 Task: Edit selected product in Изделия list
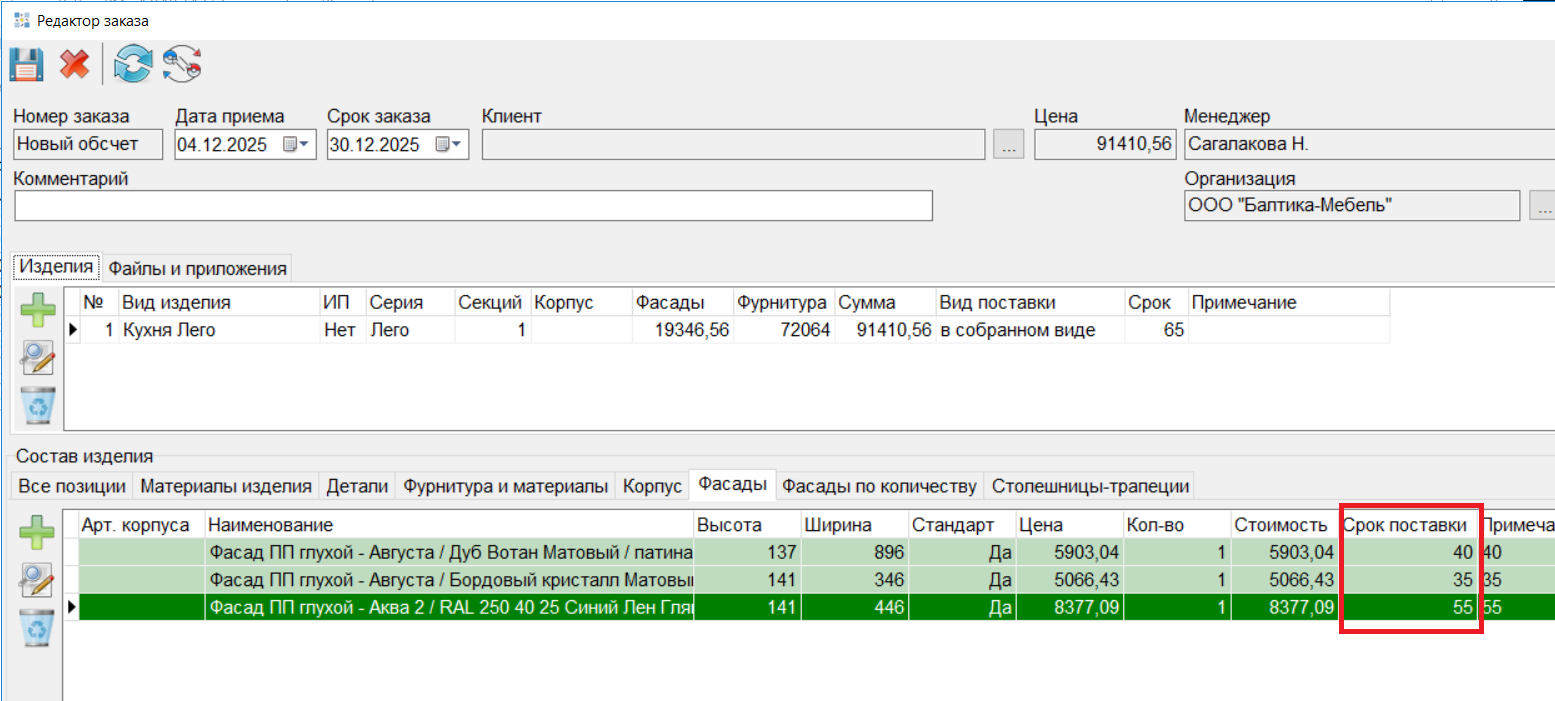pos(39,358)
